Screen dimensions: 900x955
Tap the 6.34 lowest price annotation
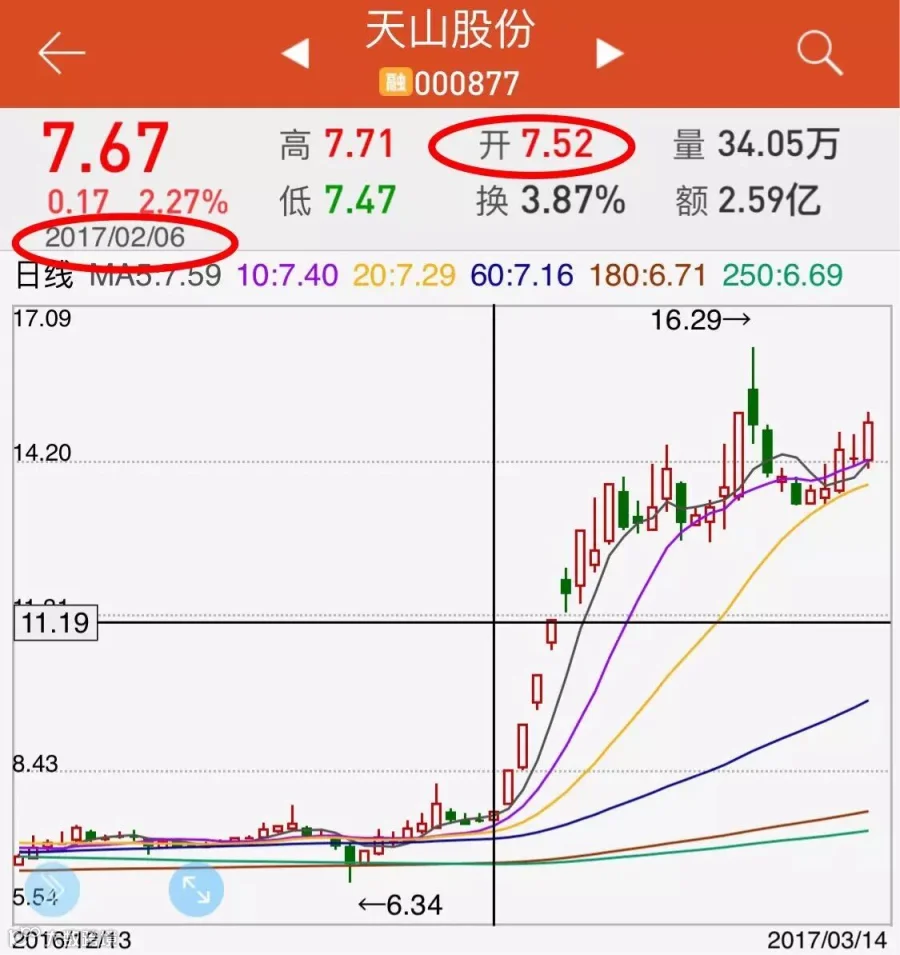click(x=400, y=904)
